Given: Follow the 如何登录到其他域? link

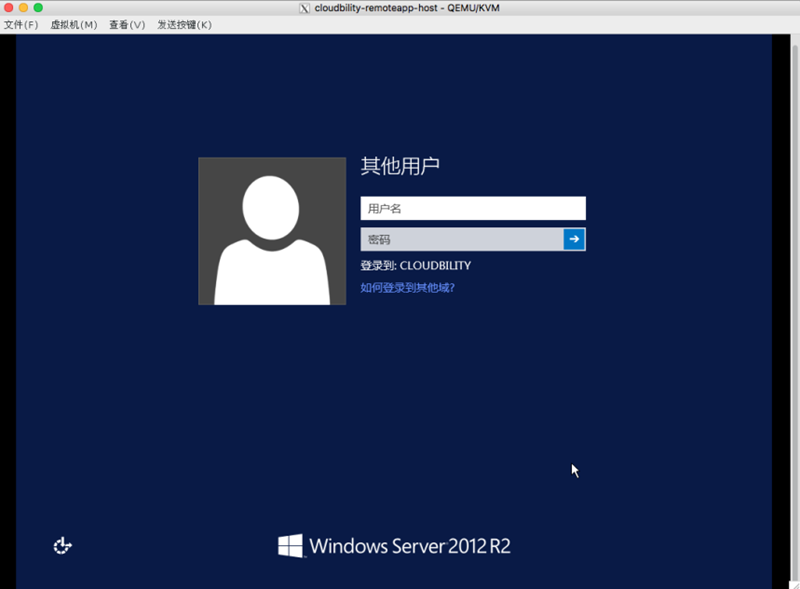Looking at the screenshot, I should pos(408,287).
